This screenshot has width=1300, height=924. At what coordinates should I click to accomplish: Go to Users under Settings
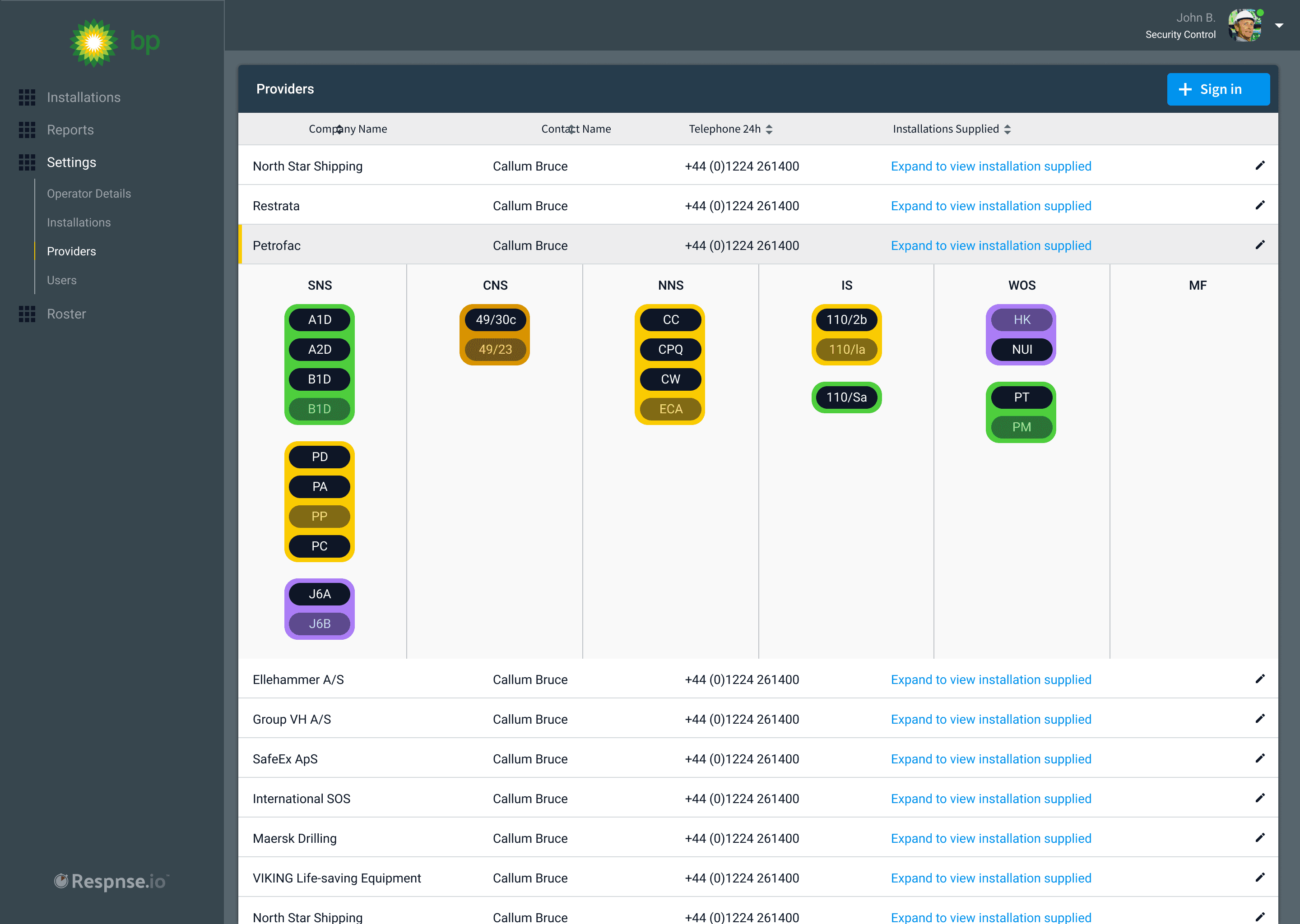[61, 280]
